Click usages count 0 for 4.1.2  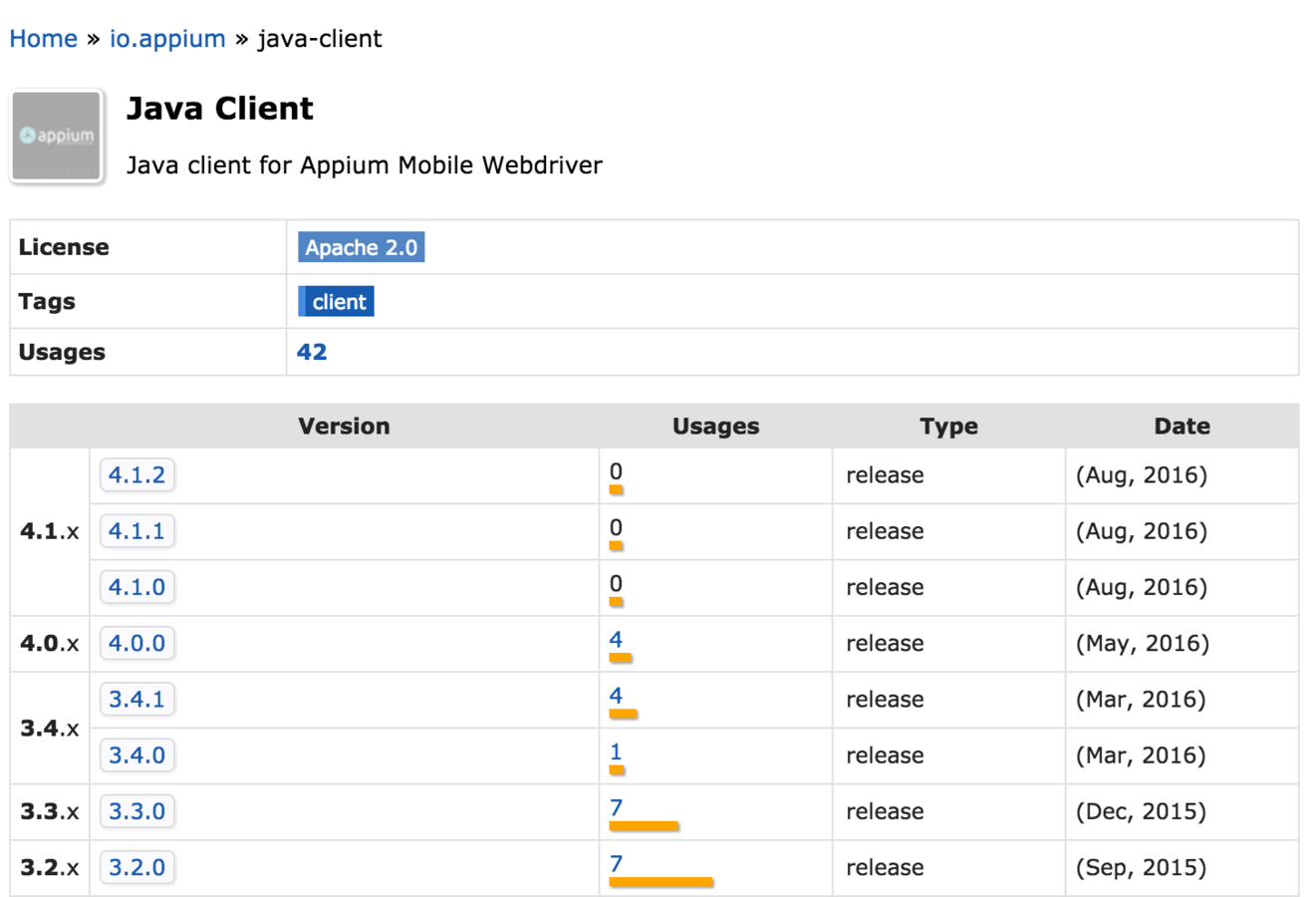pyautogui.click(x=616, y=472)
